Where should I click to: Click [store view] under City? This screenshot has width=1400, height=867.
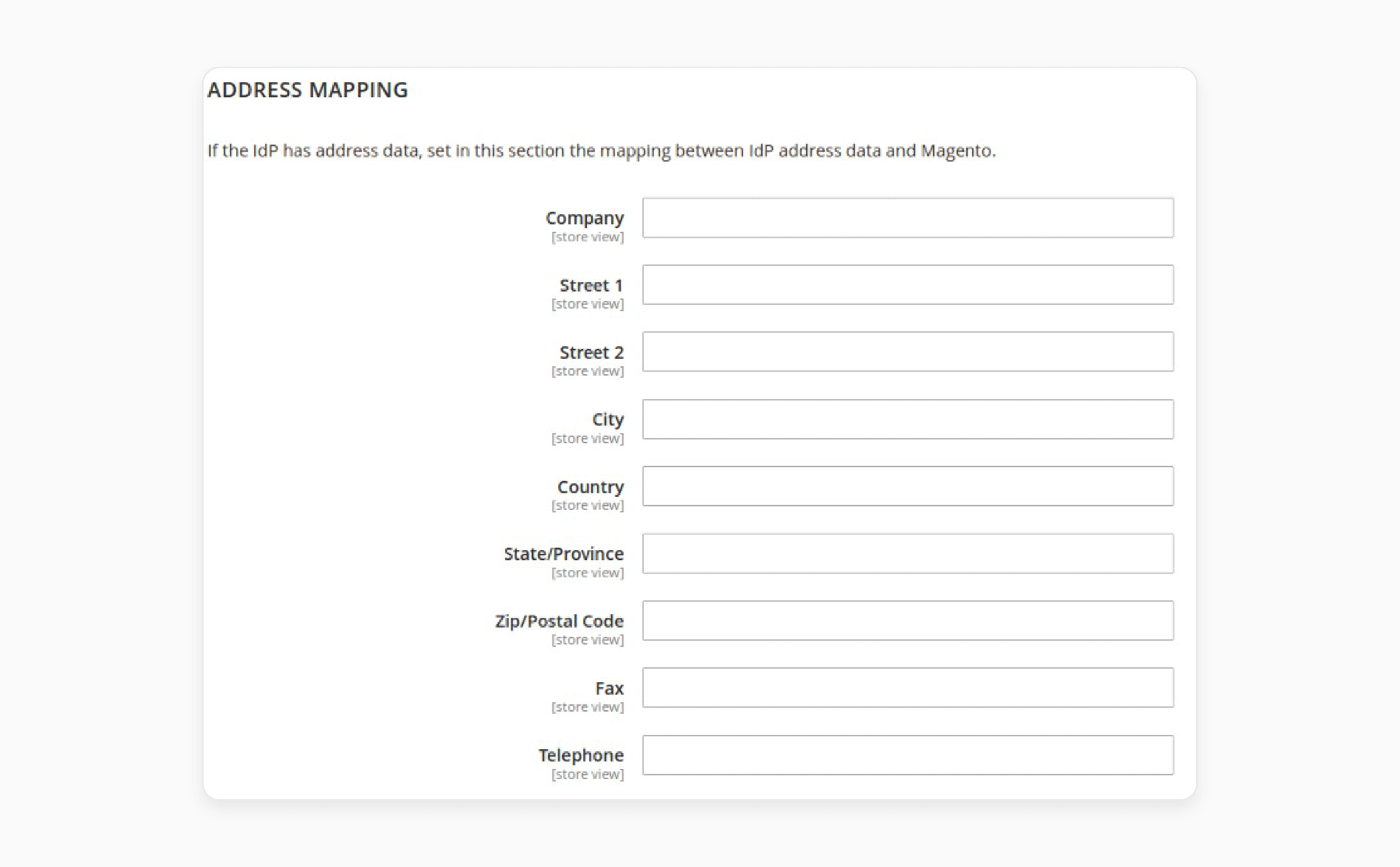[x=587, y=438]
